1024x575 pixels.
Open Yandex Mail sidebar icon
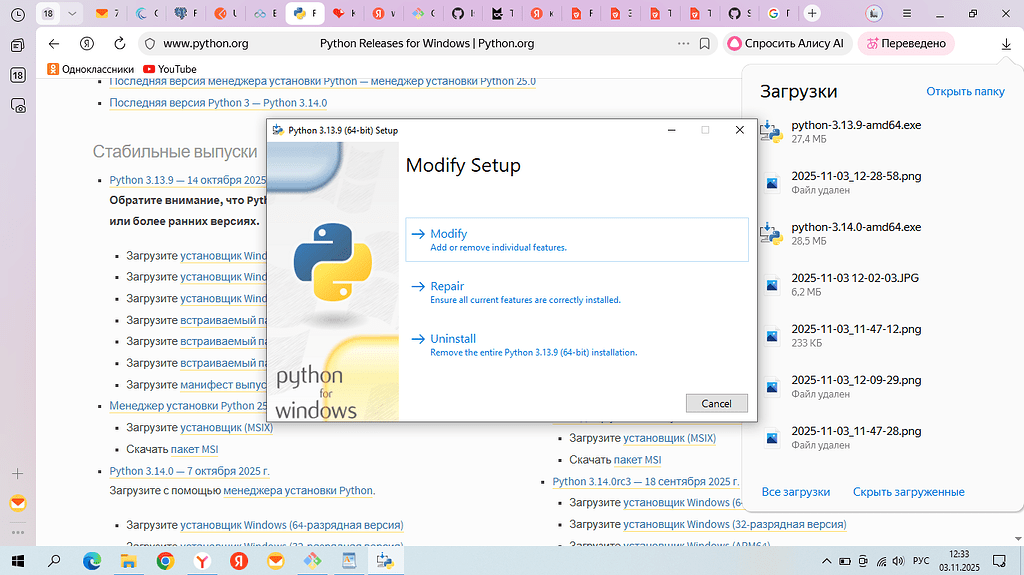coord(18,503)
